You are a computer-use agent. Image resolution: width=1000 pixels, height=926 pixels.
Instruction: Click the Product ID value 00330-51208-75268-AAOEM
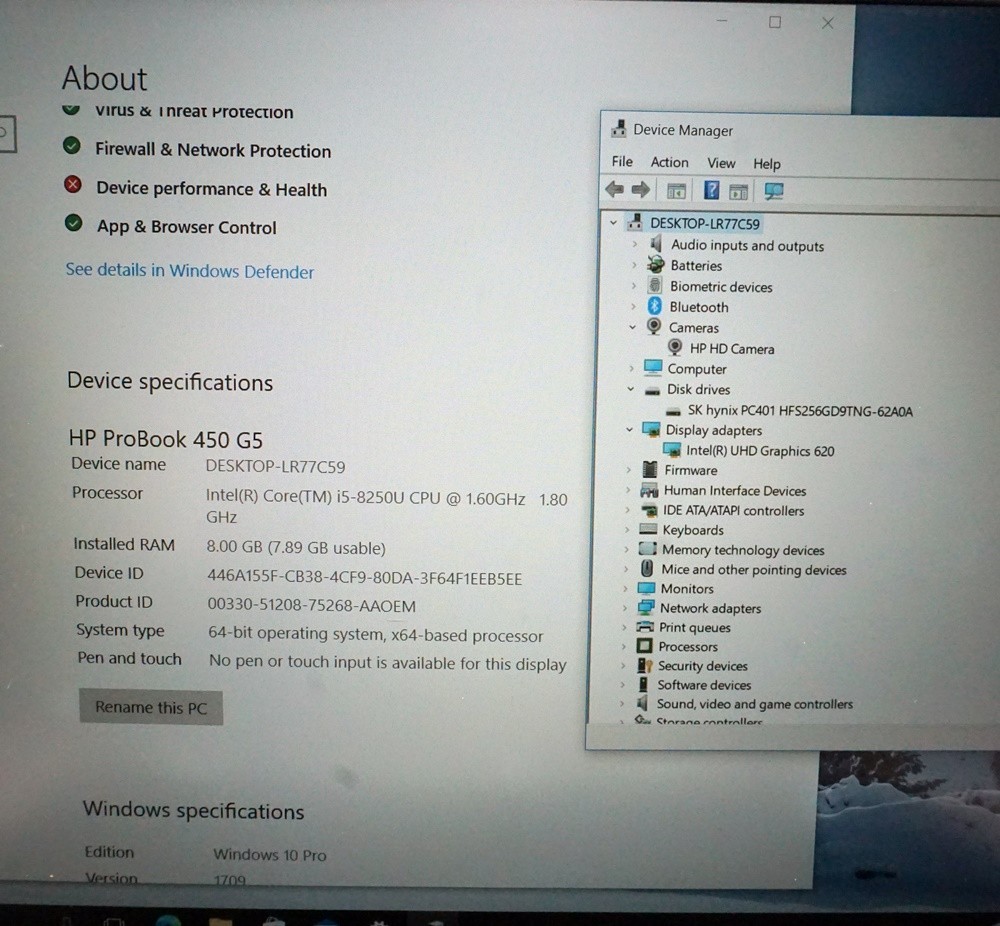click(x=311, y=605)
